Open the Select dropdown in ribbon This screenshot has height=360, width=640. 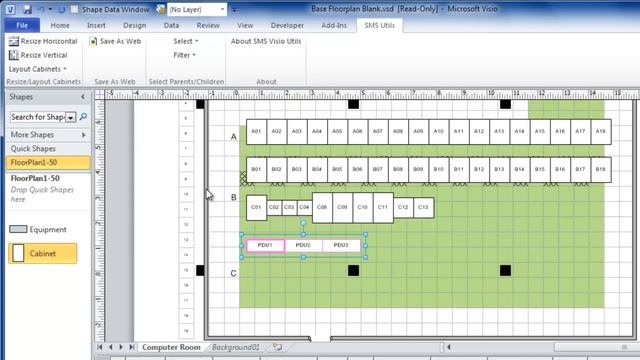[186, 41]
